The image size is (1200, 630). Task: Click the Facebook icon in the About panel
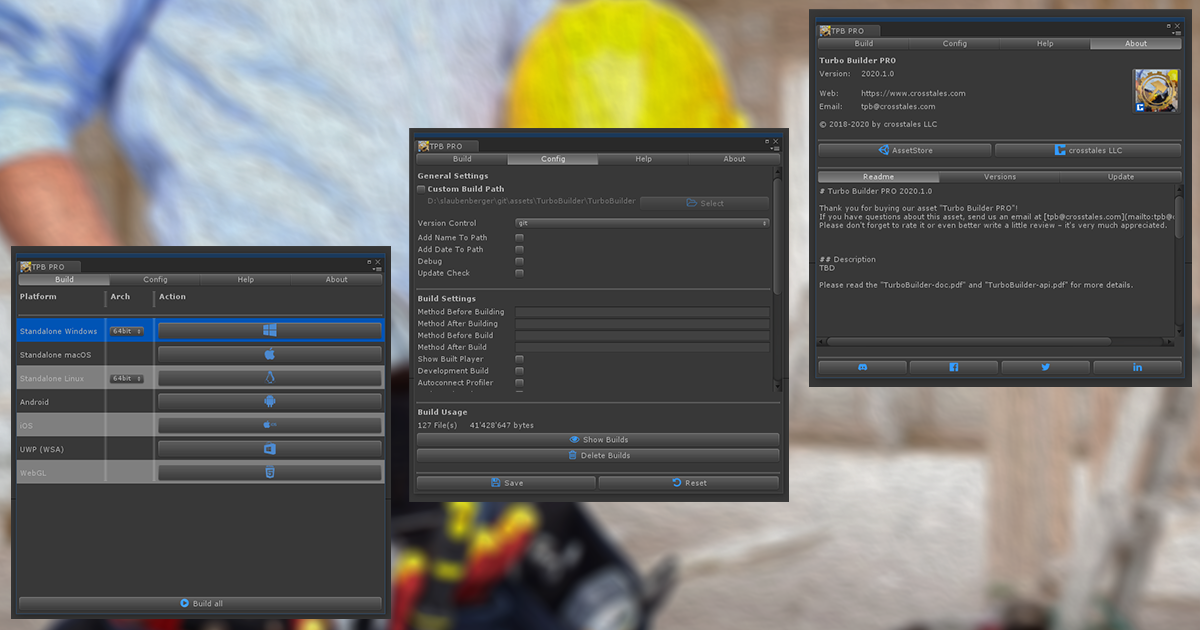click(953, 367)
